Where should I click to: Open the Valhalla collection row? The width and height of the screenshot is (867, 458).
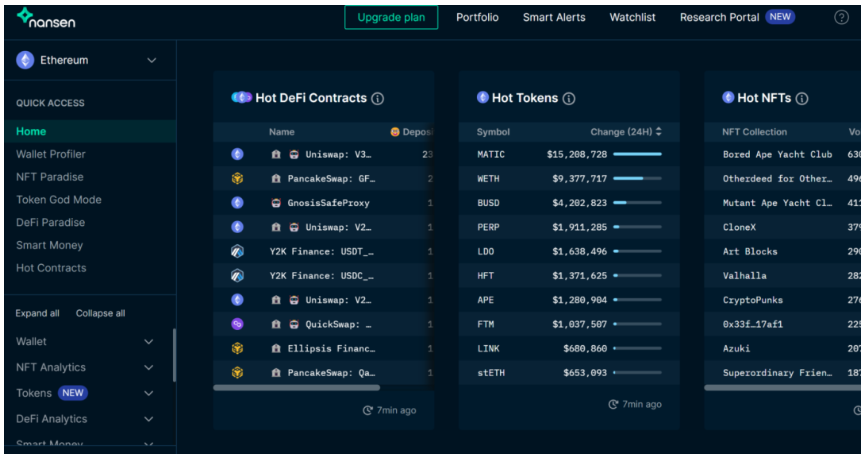(x=782, y=275)
